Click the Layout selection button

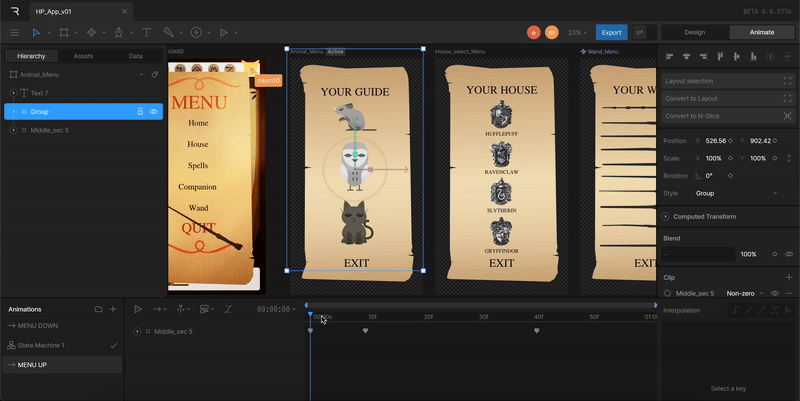point(728,81)
